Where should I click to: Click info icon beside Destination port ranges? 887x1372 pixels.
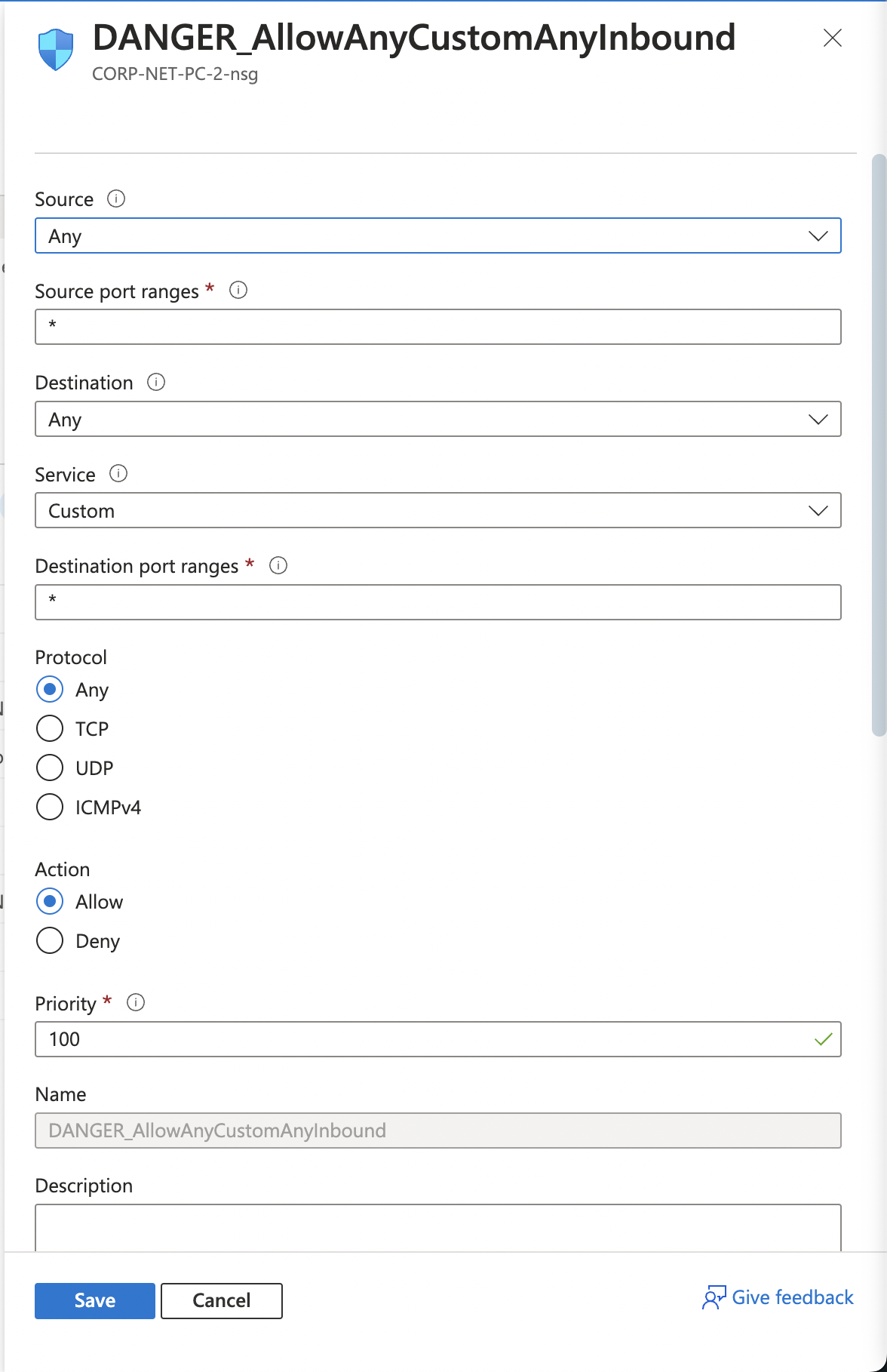278,565
